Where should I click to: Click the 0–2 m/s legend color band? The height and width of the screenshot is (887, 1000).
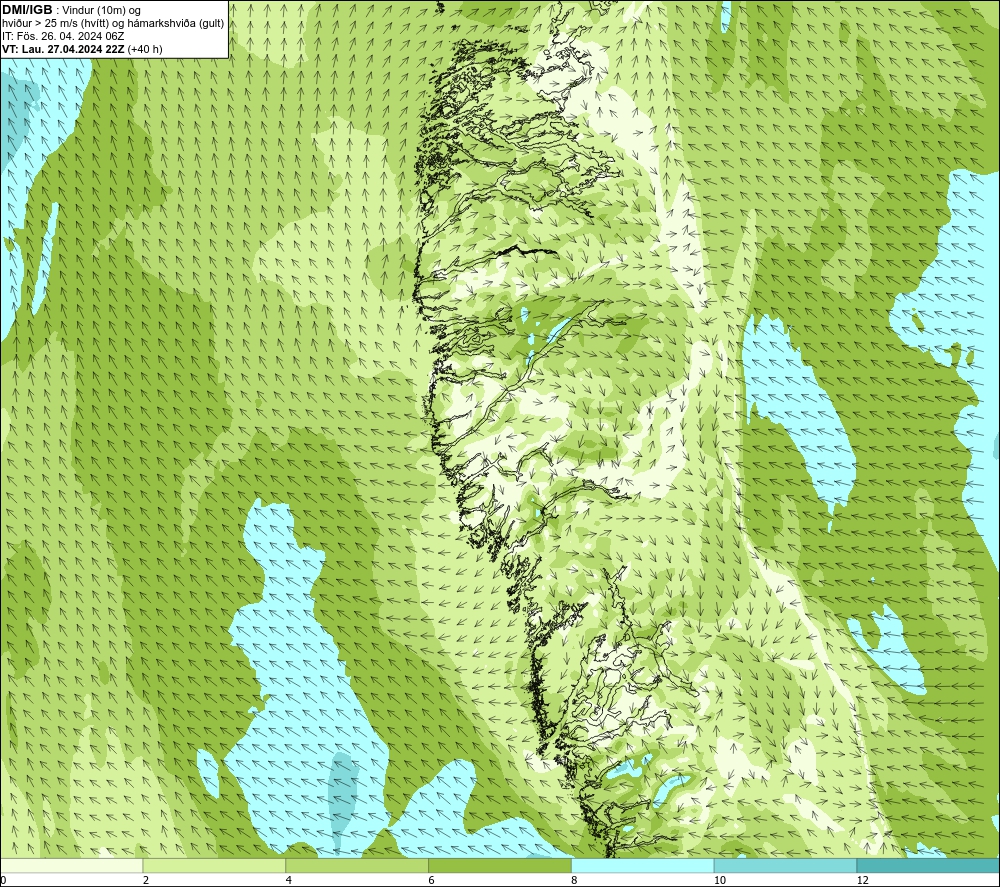71,865
